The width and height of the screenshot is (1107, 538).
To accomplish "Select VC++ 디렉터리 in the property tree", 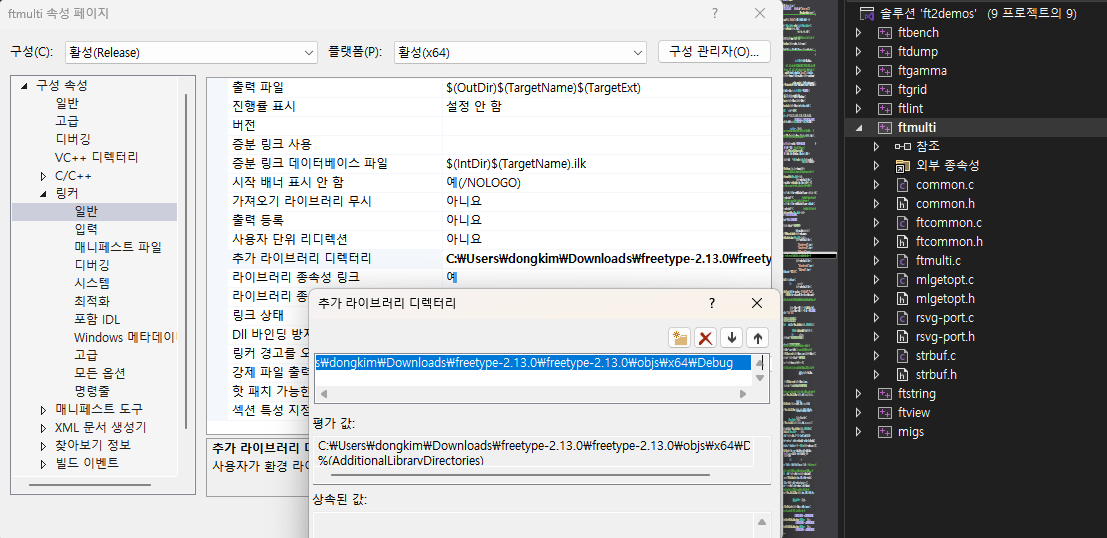I will coord(96,157).
